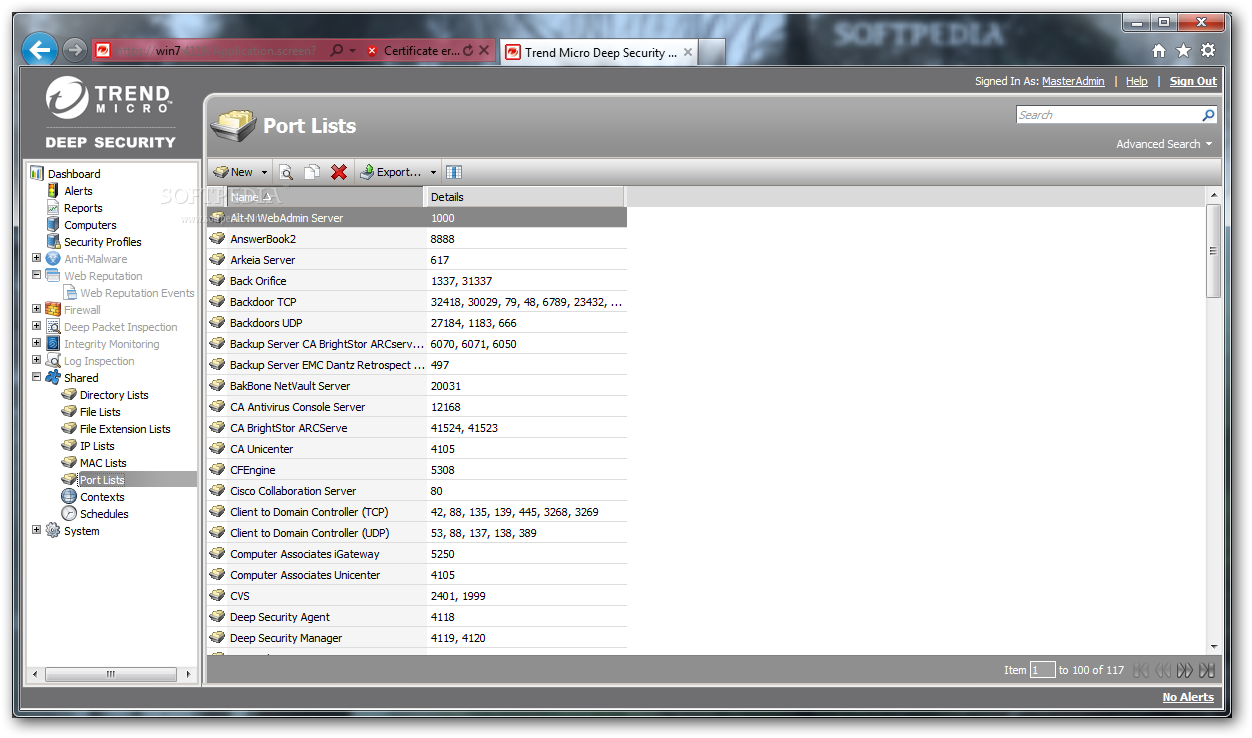1252x738 pixels.
Task: Open the browser Tools gear icon
Action: click(1208, 50)
